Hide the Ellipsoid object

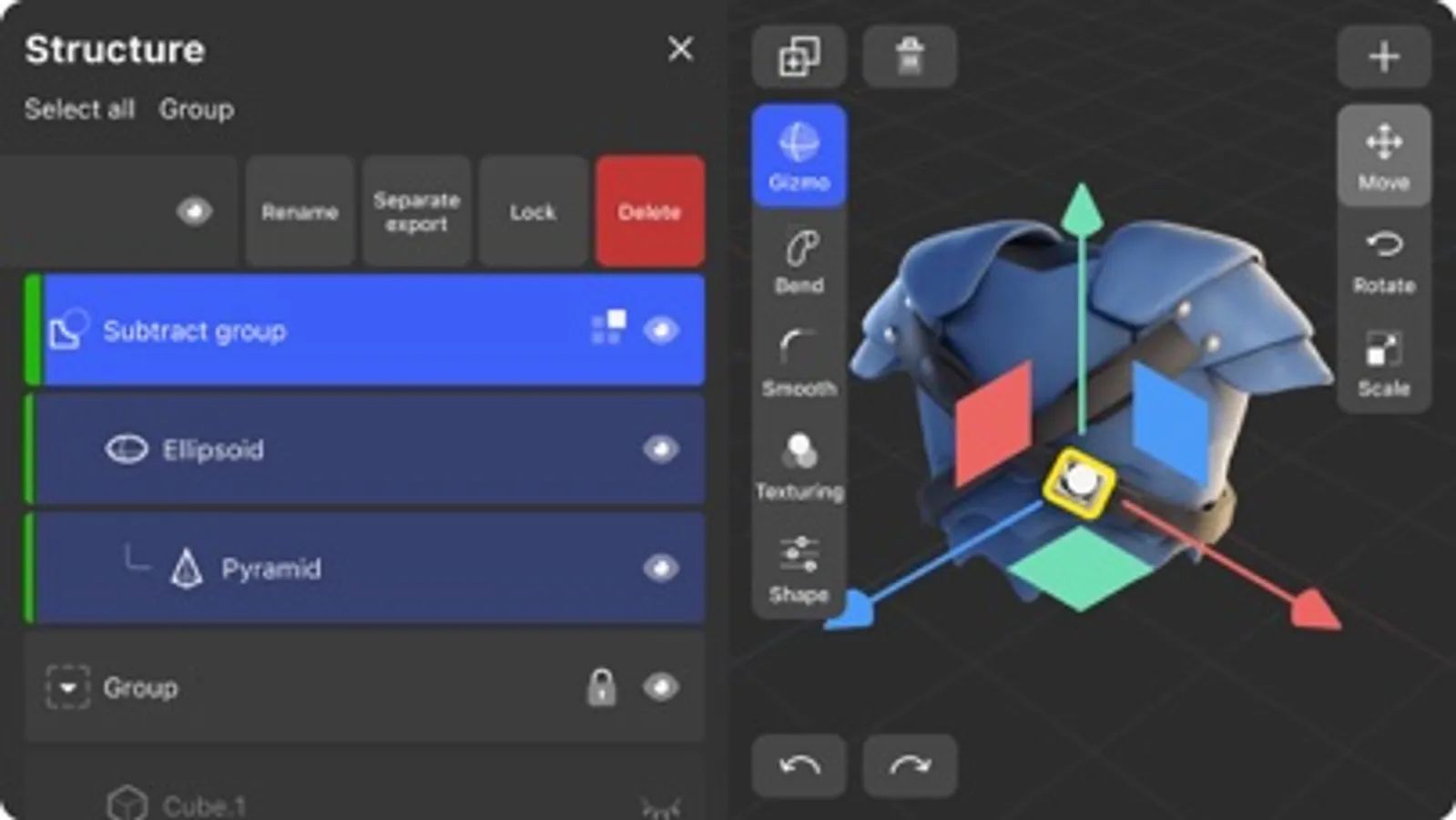point(661,449)
